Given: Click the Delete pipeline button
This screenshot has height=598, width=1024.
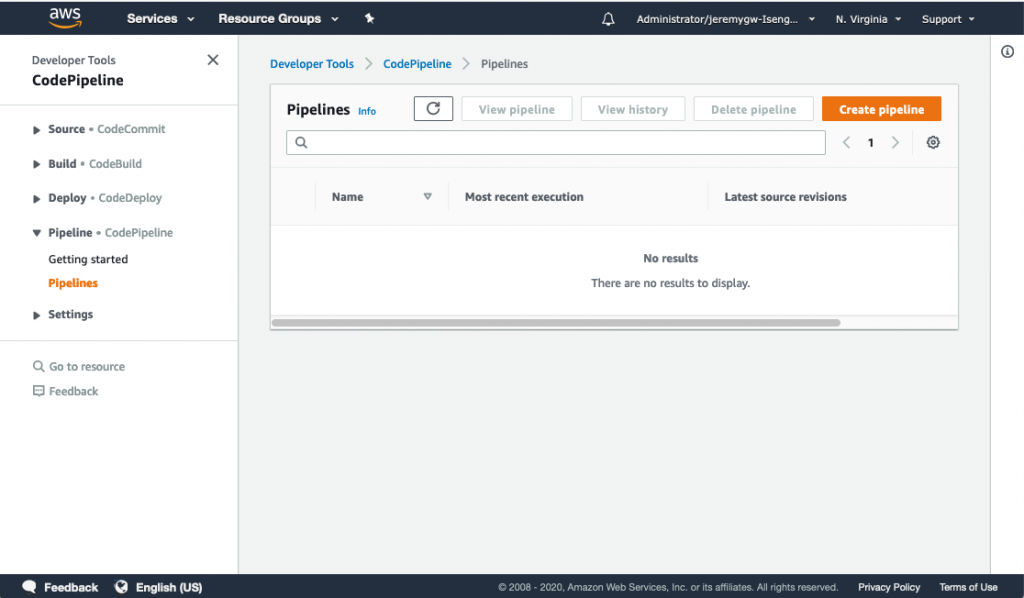Looking at the screenshot, I should coord(754,109).
